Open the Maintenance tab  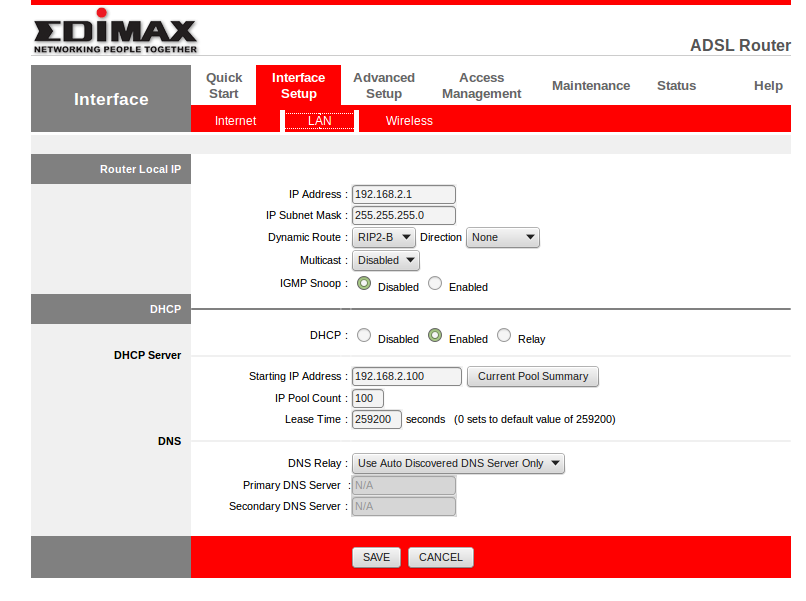pyautogui.click(x=591, y=86)
